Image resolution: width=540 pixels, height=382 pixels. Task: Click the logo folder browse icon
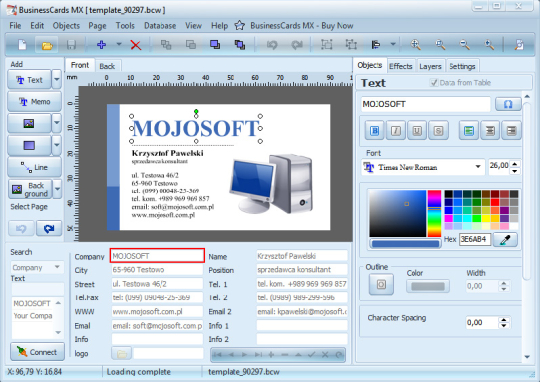121,354
